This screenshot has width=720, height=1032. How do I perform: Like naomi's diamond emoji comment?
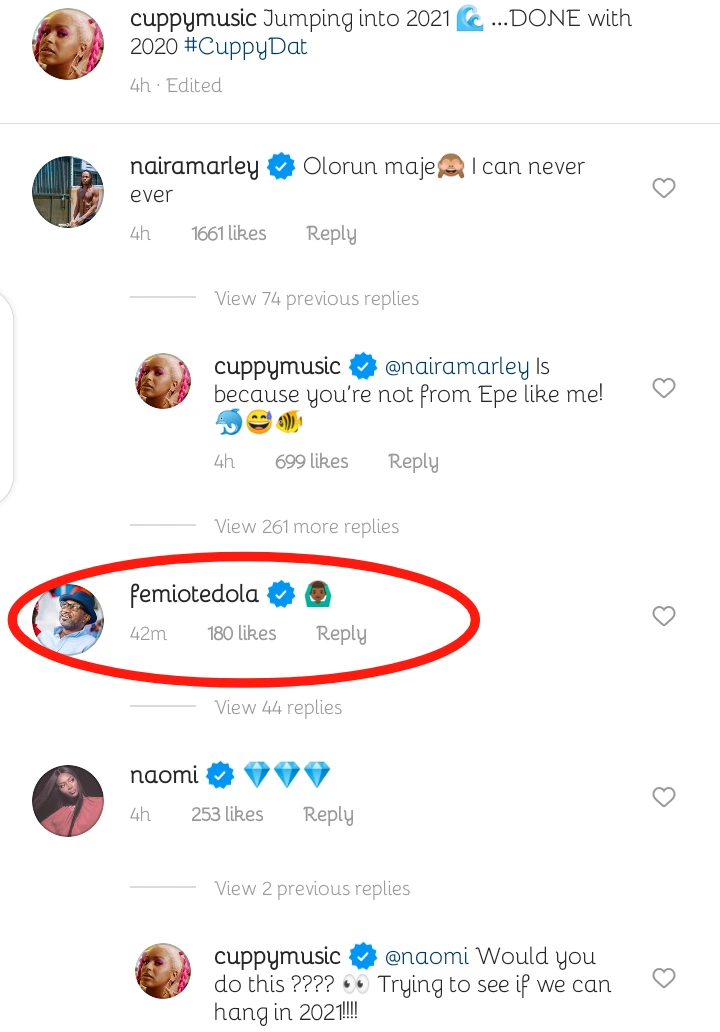[664, 797]
